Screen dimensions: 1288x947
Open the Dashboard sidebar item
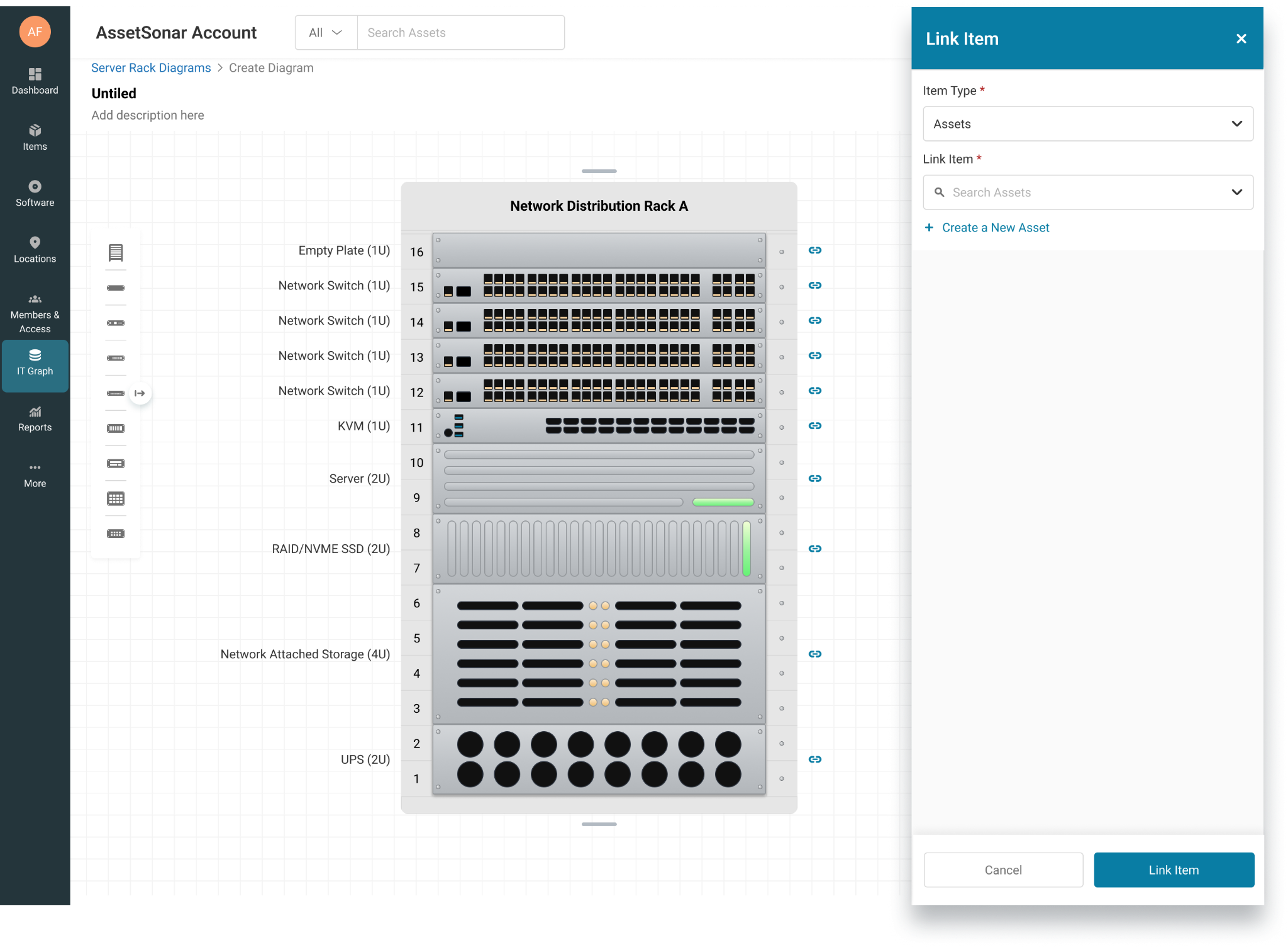[x=35, y=81]
